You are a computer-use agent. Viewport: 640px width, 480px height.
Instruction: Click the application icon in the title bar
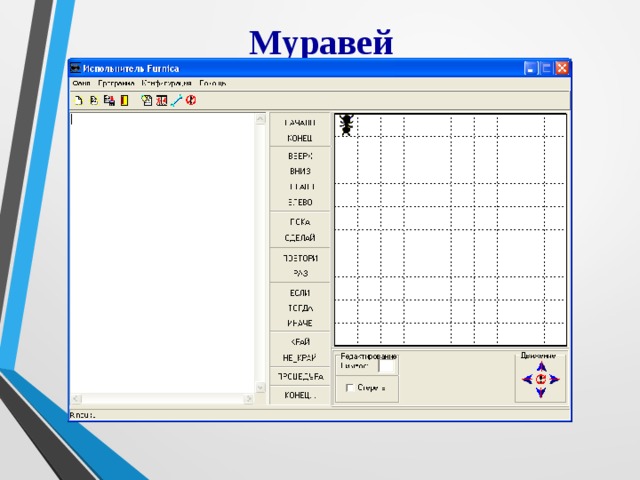point(76,68)
